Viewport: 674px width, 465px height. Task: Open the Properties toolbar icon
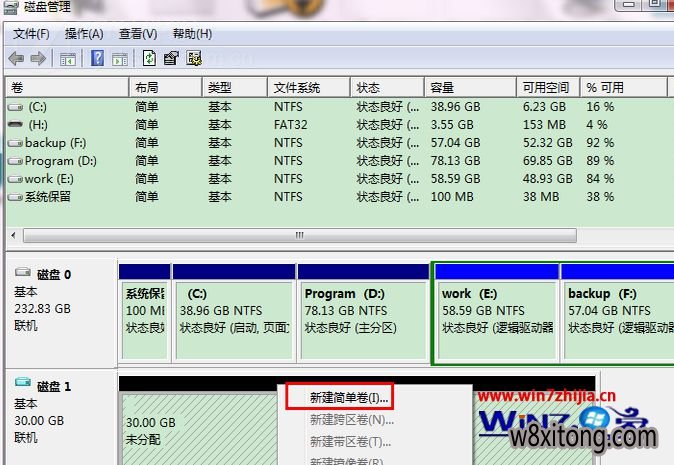pyautogui.click(x=171, y=58)
